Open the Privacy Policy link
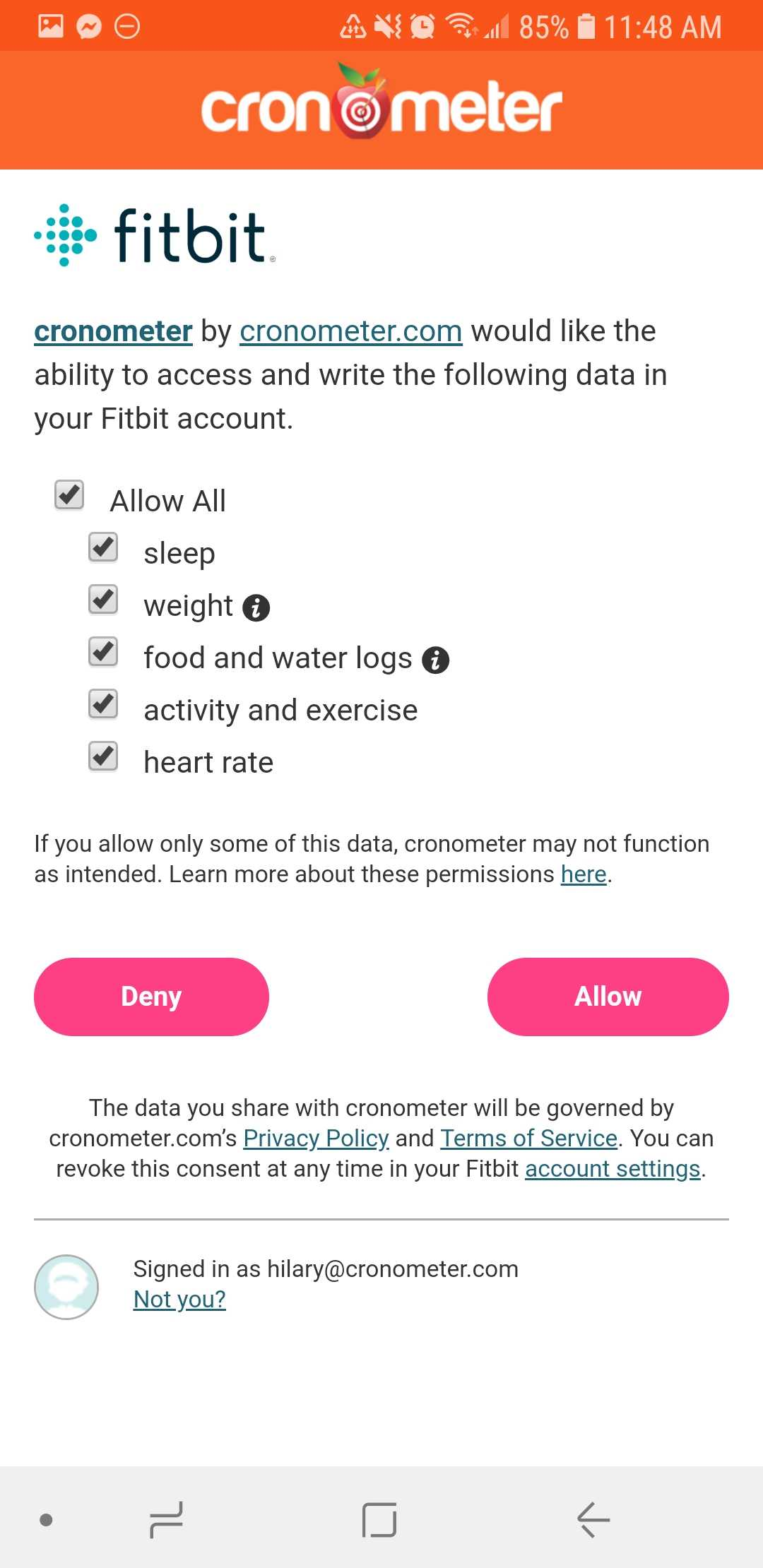763x1568 pixels. tap(316, 1139)
